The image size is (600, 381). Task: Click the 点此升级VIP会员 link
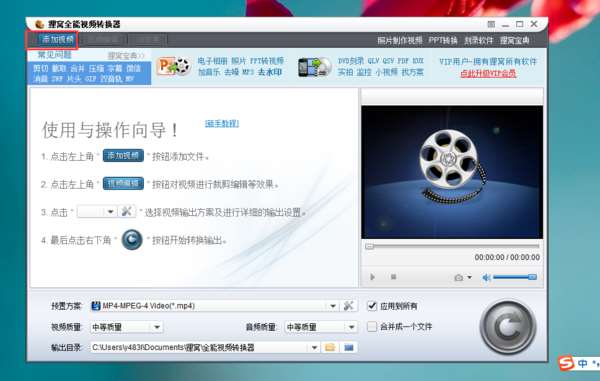pyautogui.click(x=488, y=73)
